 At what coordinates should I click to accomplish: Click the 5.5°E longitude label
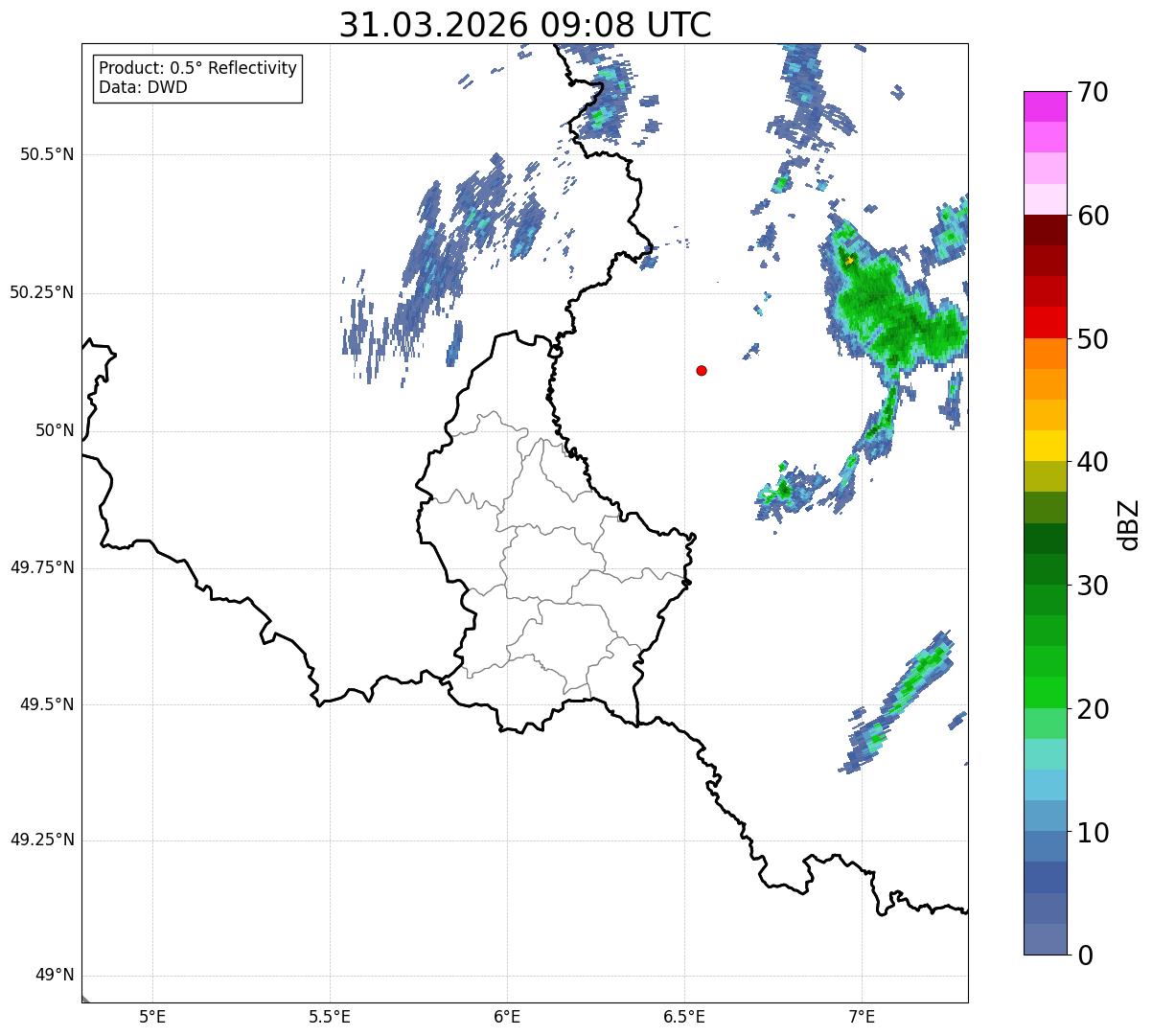click(x=330, y=1017)
